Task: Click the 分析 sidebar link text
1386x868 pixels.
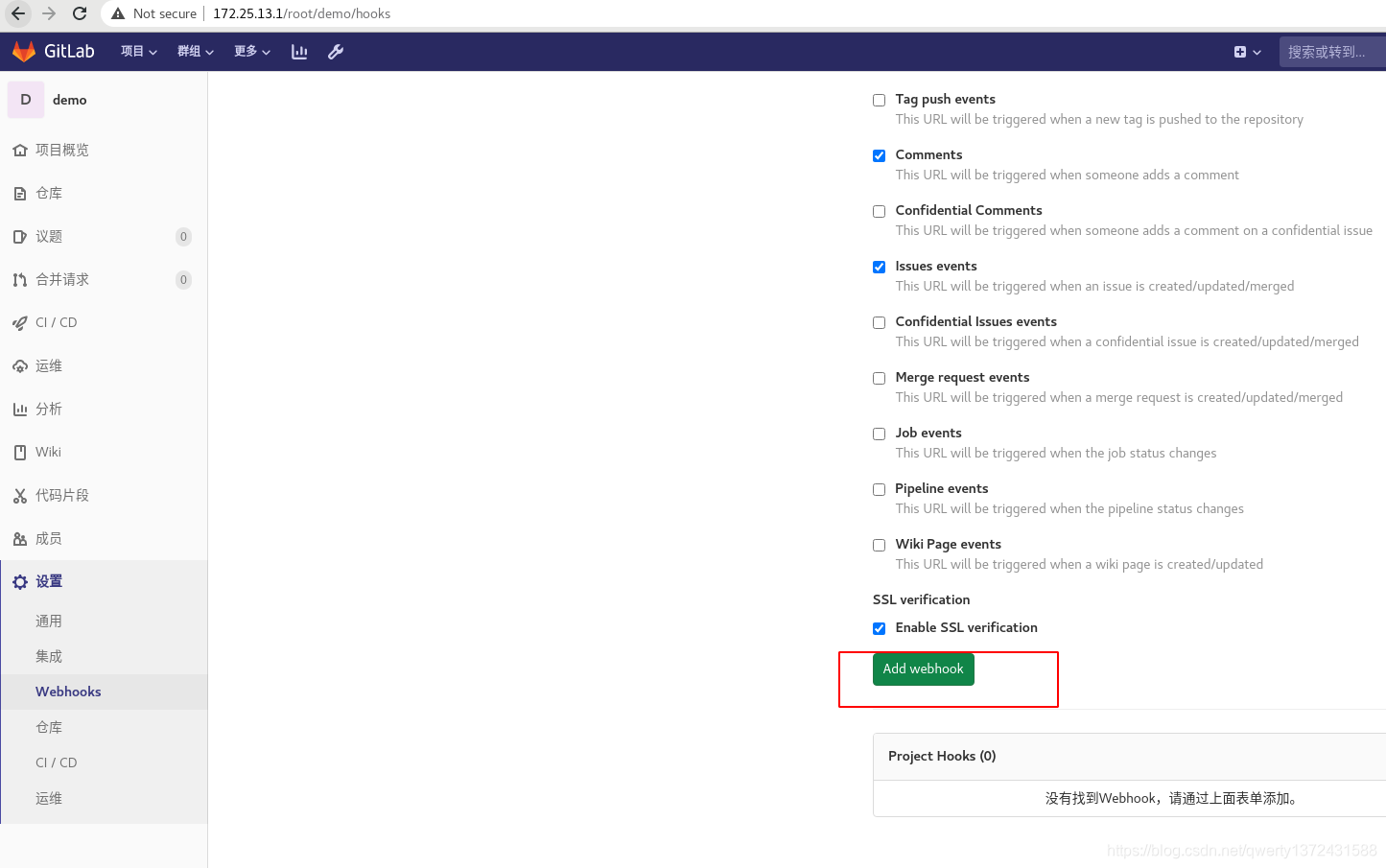Action: pyautogui.click(x=49, y=410)
